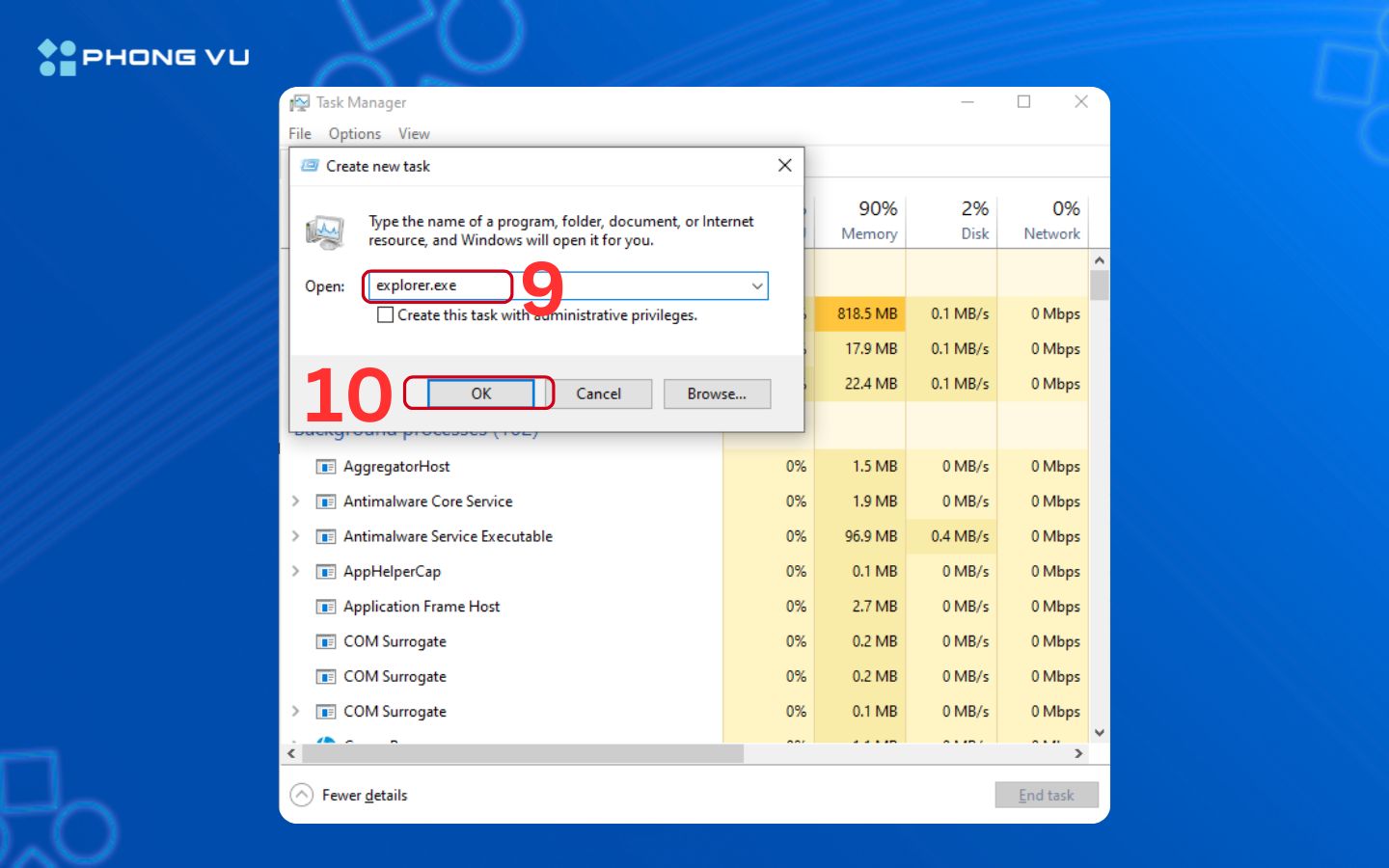Click the Task Manager title bar icon

click(x=300, y=102)
